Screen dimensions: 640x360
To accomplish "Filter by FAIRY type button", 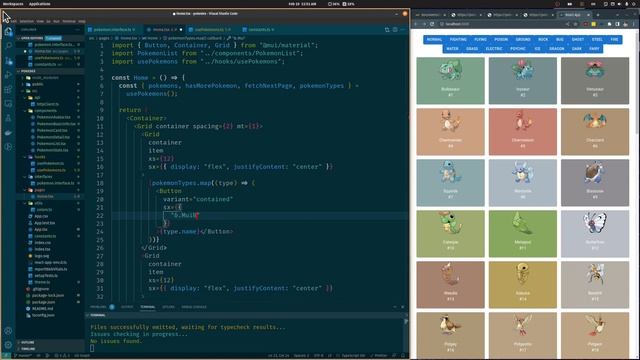I will coord(594,49).
